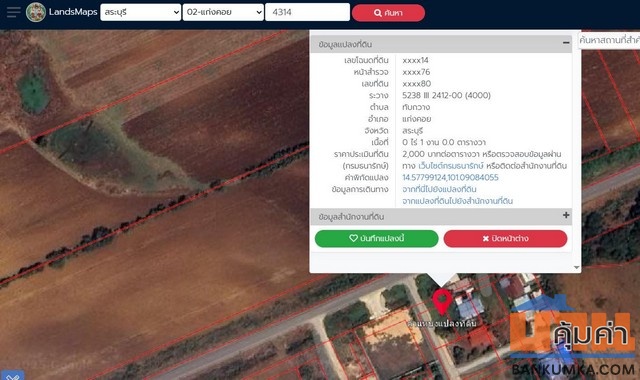The width and height of the screenshot is (640, 380).
Task: Save this parcel with green บันทึกแปลงนี้ button
Action: [376, 238]
